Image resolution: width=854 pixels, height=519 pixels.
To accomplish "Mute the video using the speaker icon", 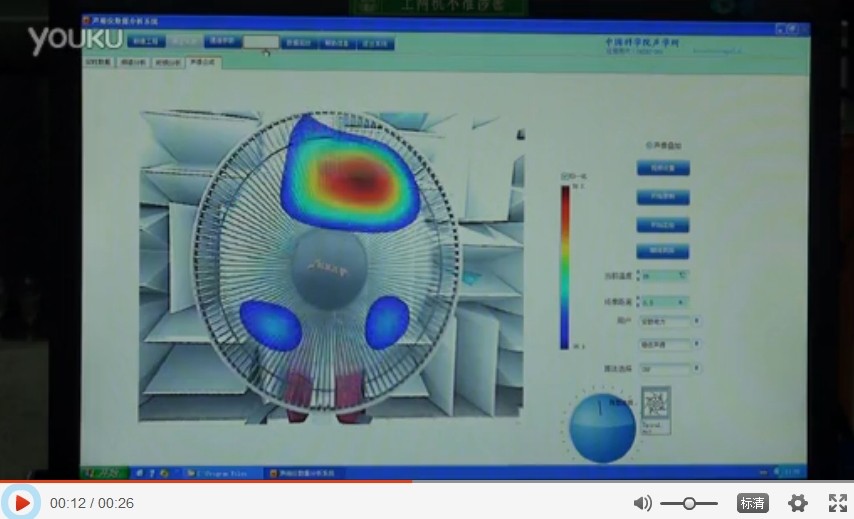I will click(642, 503).
